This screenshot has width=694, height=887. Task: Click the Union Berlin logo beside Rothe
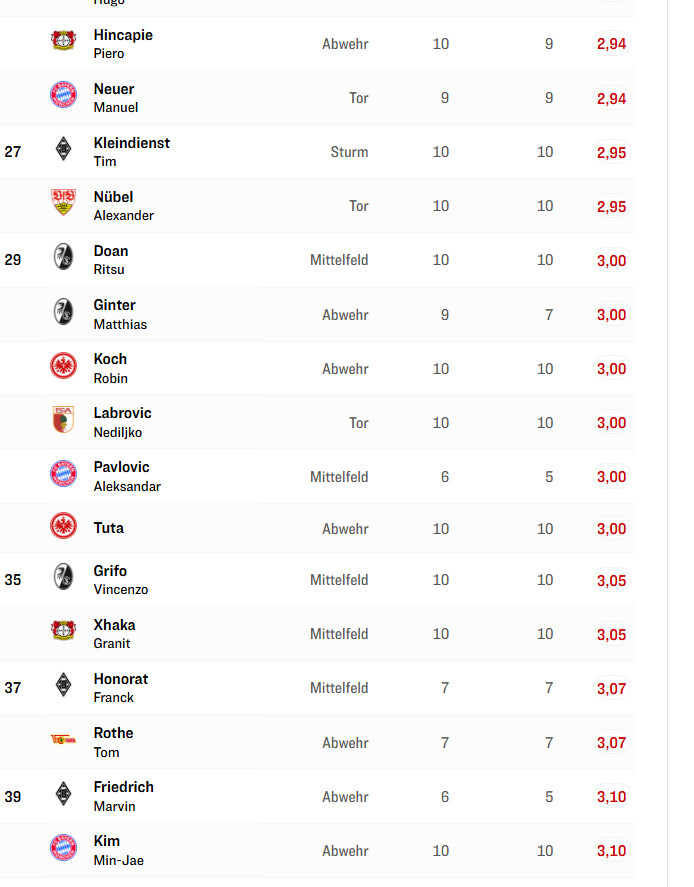[x=63, y=739]
